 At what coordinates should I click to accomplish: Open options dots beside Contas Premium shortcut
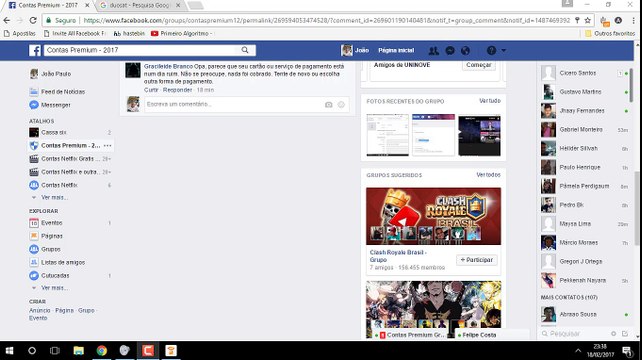[x=107, y=145]
